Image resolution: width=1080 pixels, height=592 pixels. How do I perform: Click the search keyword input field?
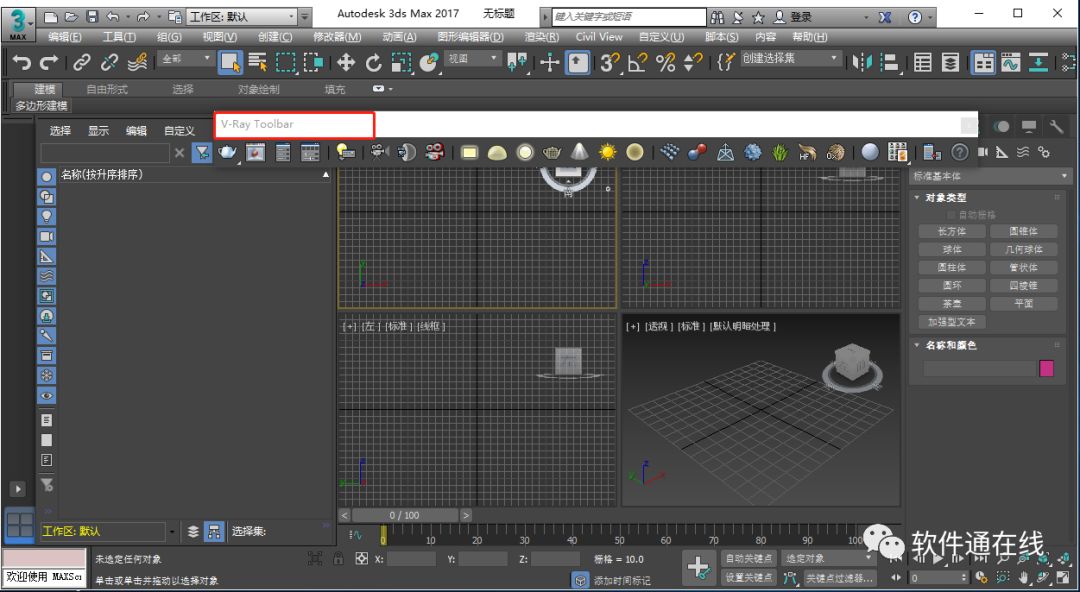pyautogui.click(x=629, y=17)
